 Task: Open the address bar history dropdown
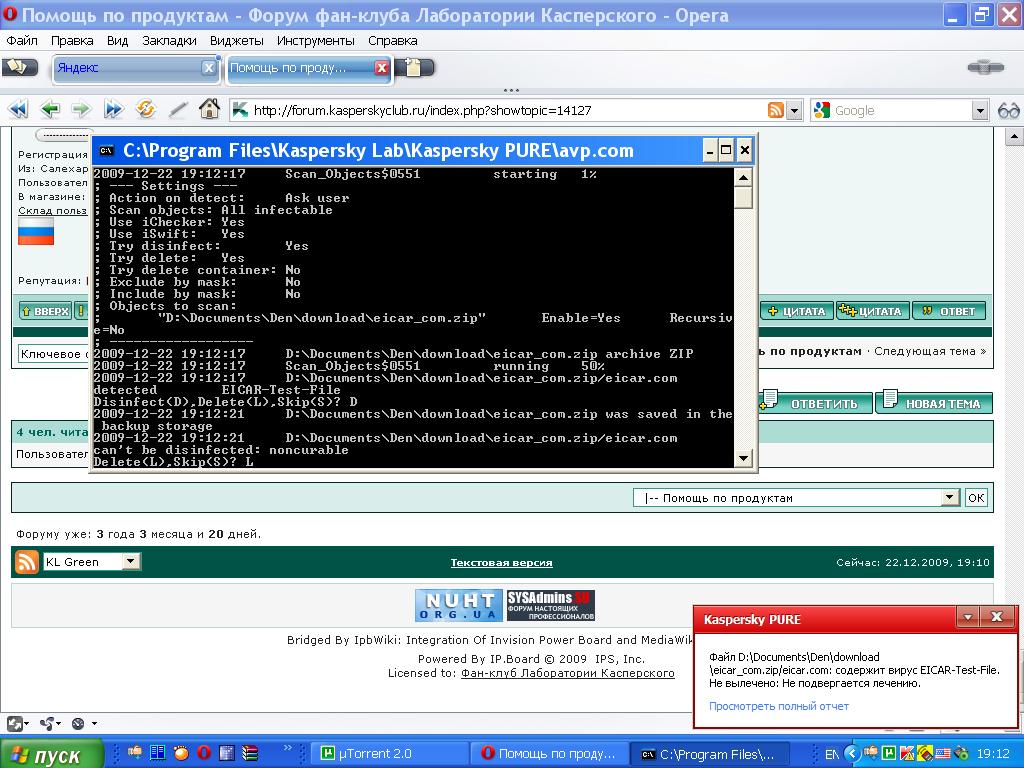tap(794, 110)
